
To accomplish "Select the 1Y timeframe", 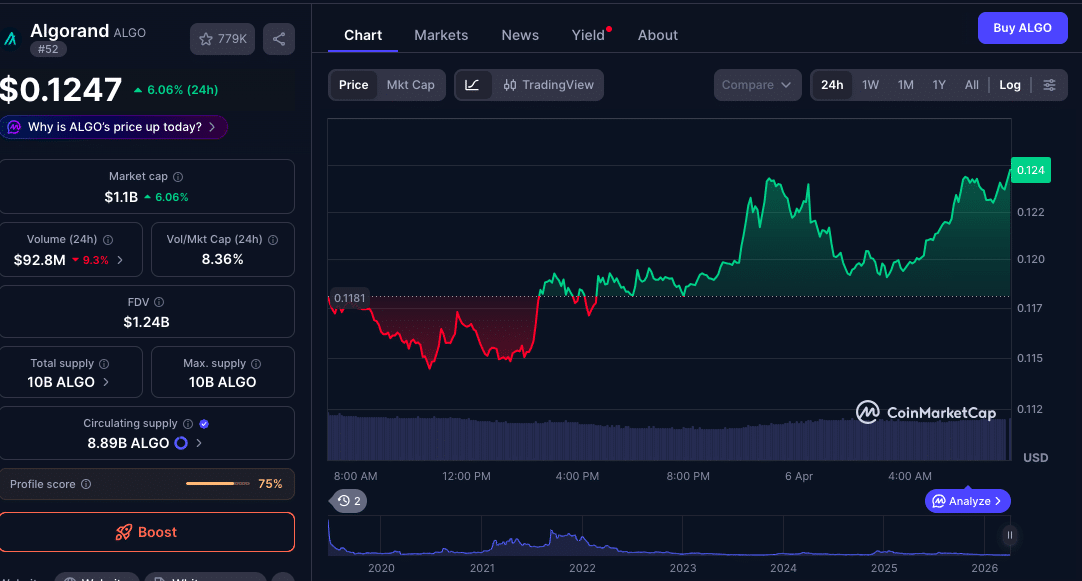I will (x=938, y=85).
